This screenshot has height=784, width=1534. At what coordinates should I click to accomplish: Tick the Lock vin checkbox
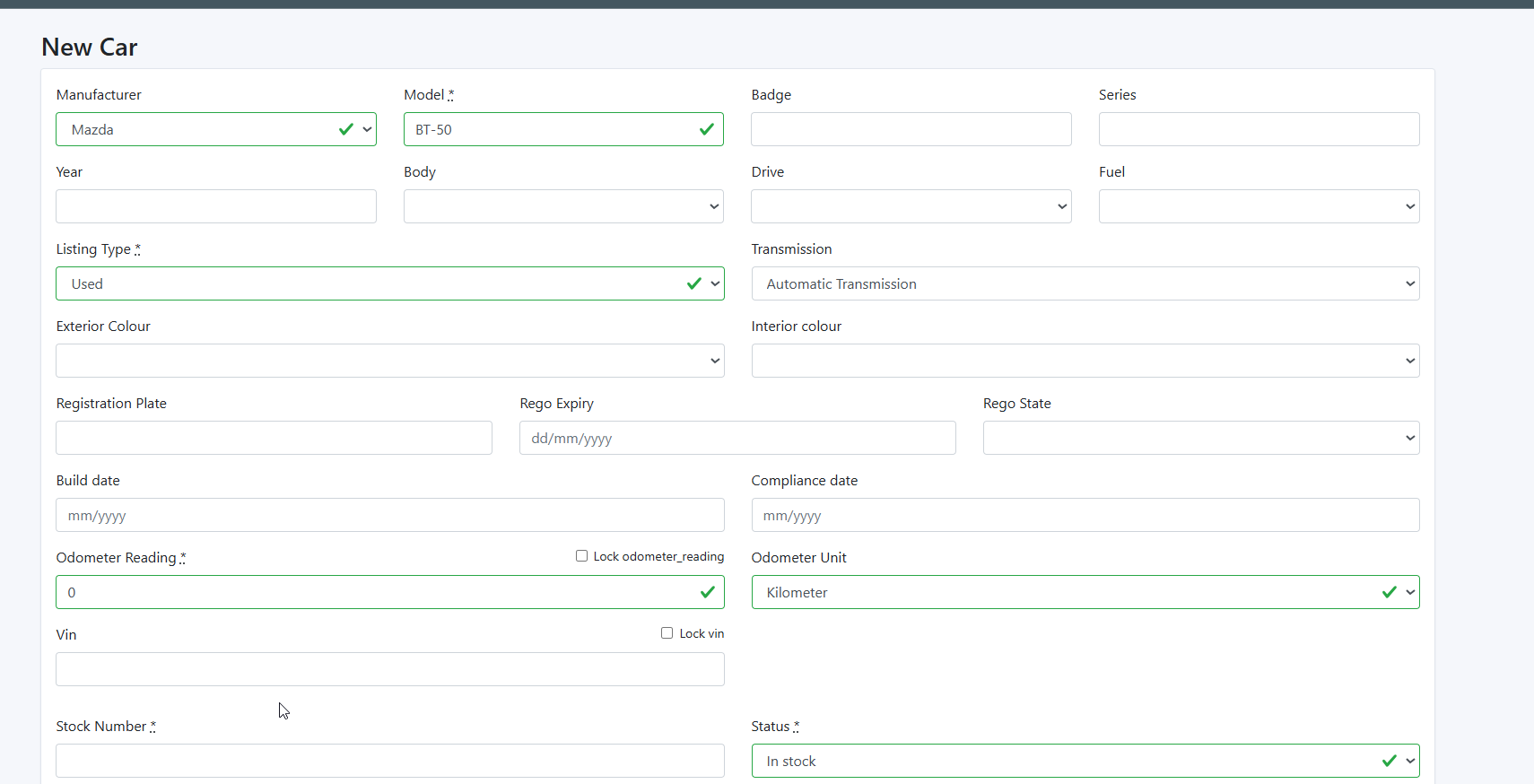pos(667,633)
